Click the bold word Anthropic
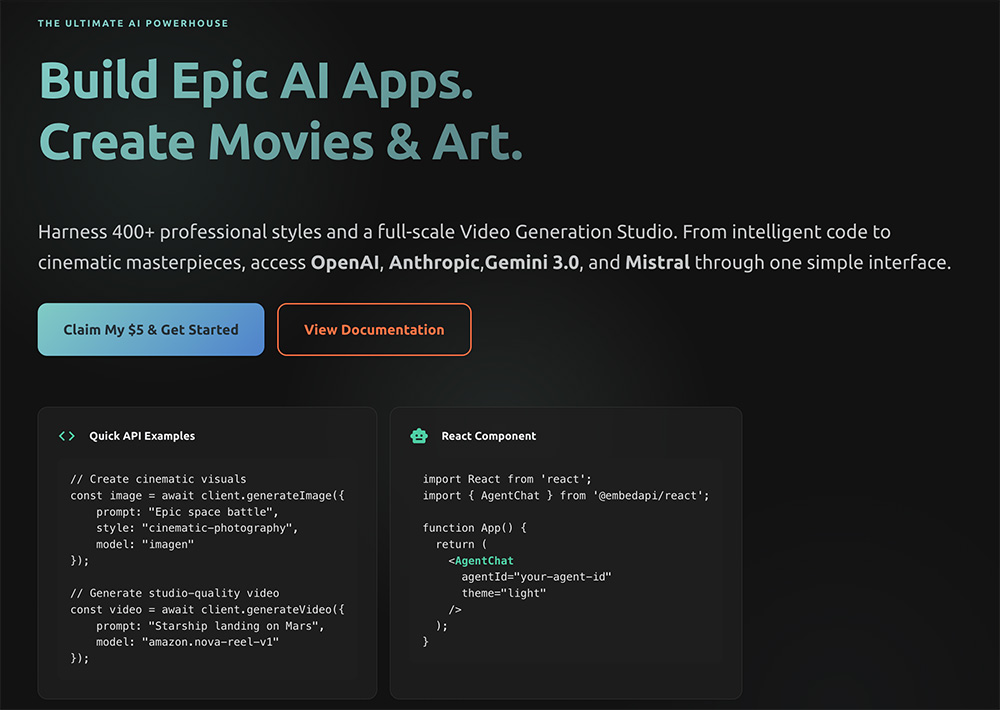The image size is (1000, 710). click(x=434, y=262)
